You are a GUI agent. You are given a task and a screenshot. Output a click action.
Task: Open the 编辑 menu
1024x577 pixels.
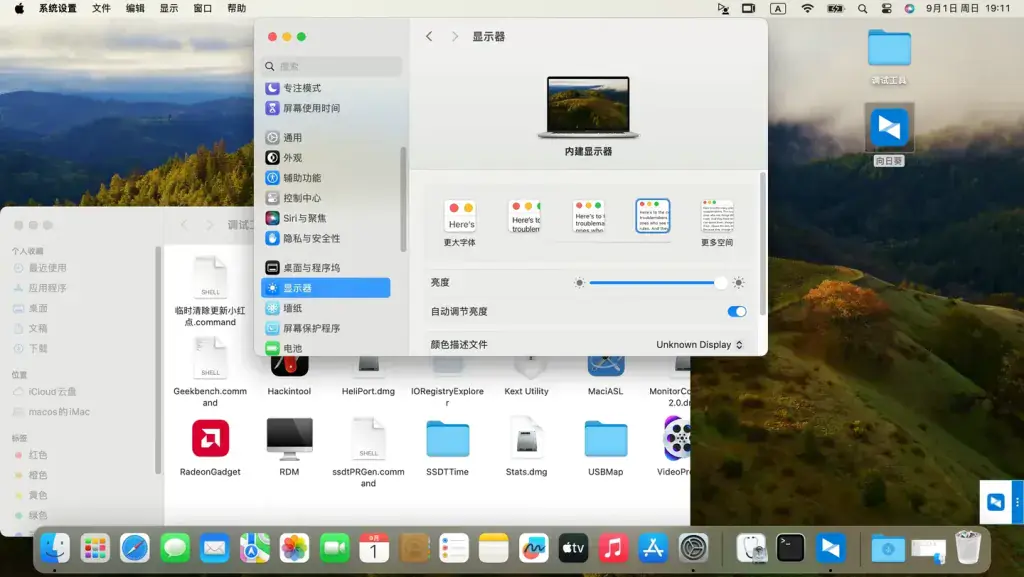[x=135, y=8]
